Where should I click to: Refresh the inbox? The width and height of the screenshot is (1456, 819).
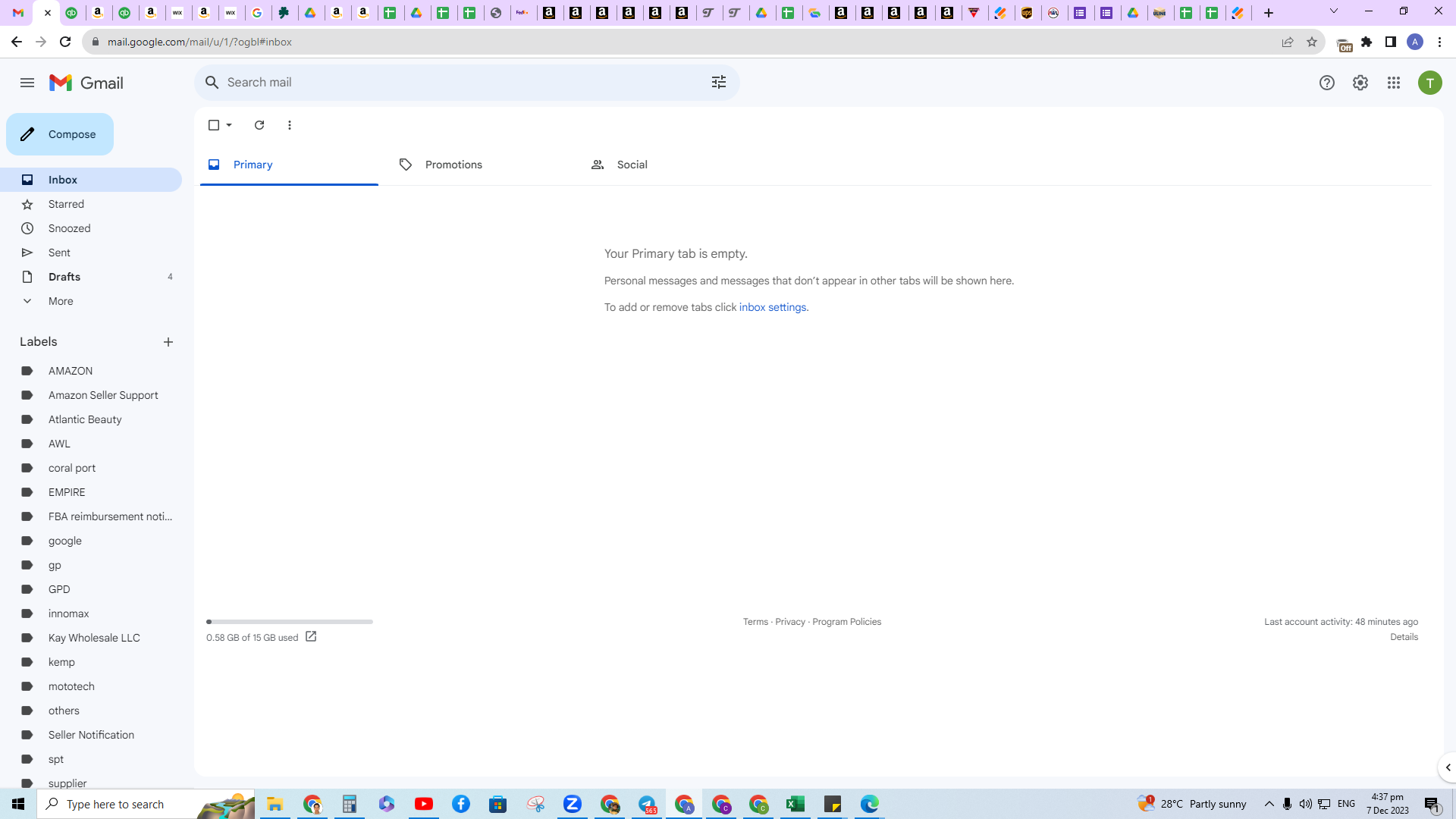click(259, 125)
